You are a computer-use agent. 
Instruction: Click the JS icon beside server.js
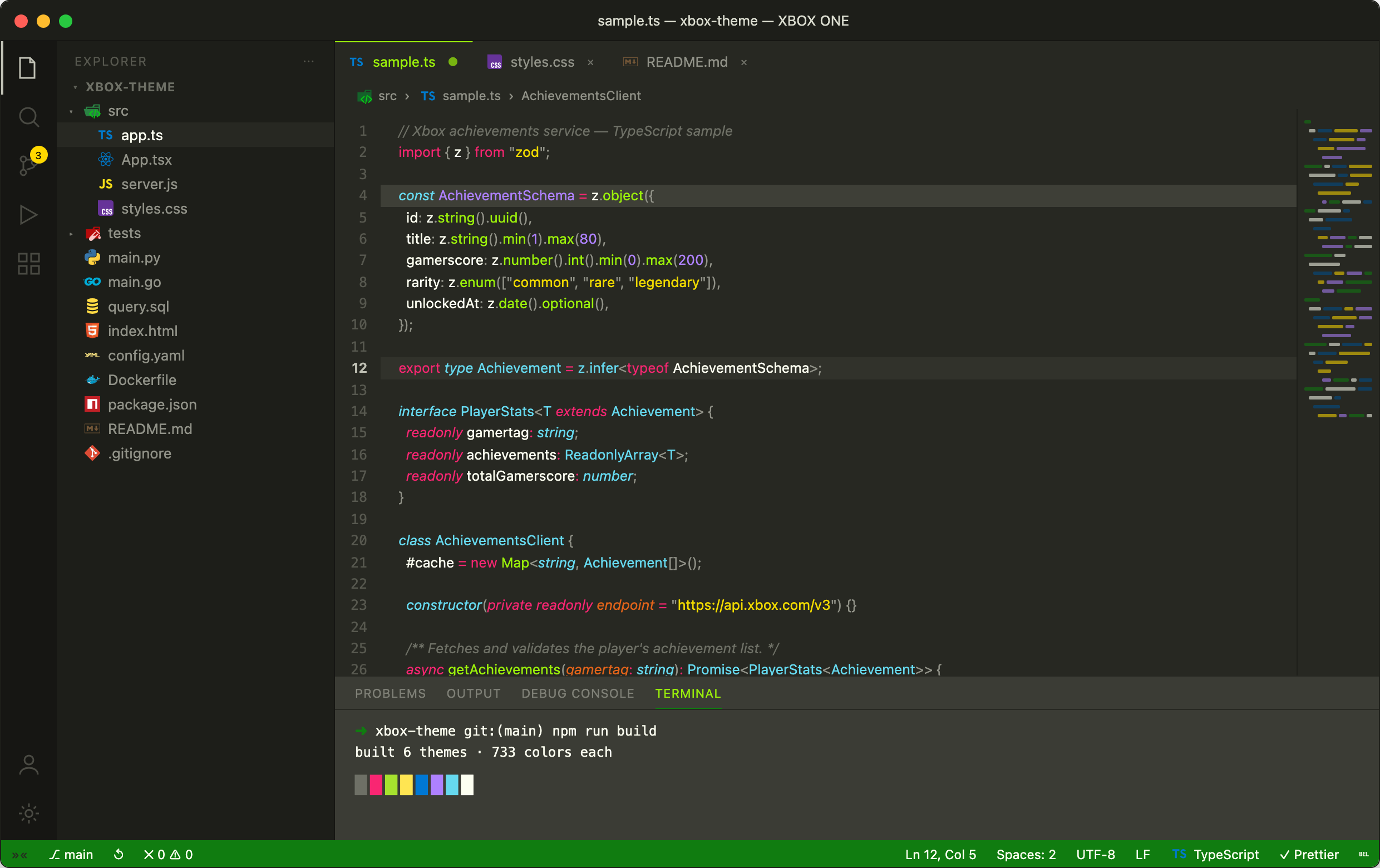point(106,184)
